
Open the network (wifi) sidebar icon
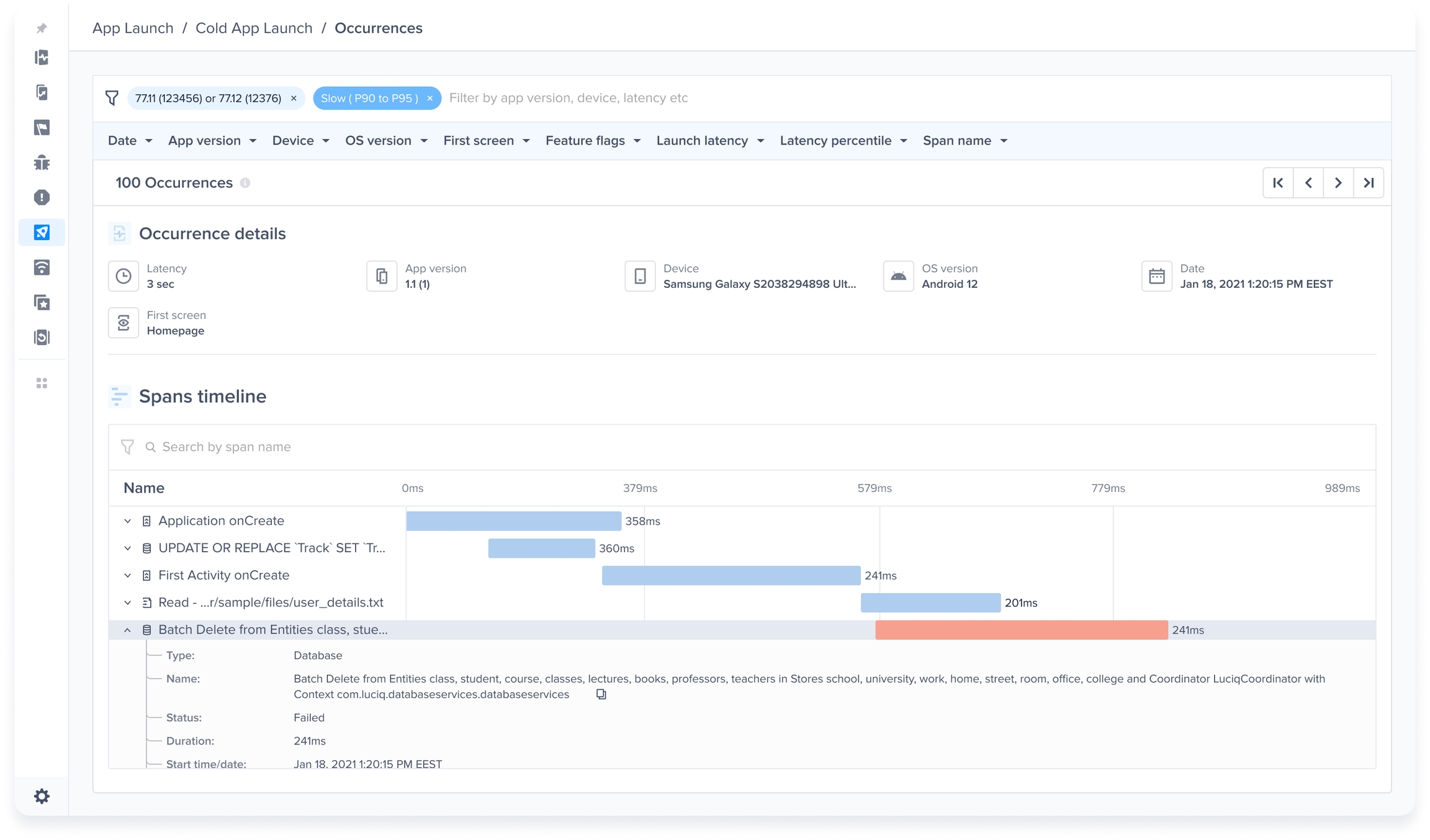[x=42, y=267]
